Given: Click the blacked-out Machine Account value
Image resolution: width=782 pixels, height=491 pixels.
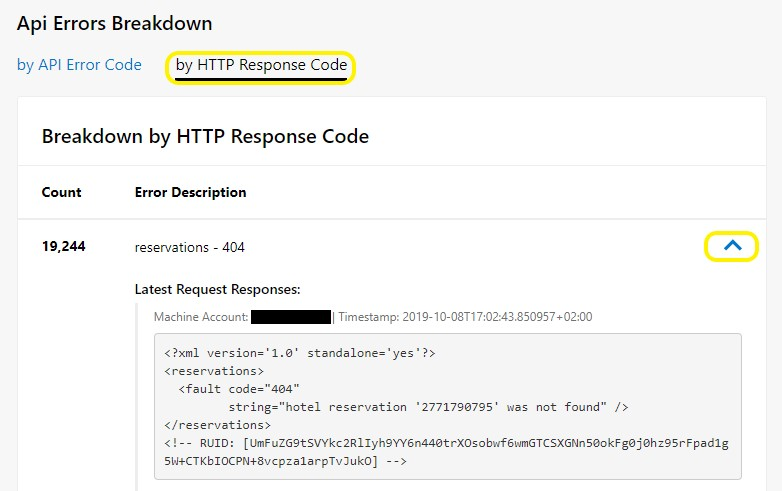Looking at the screenshot, I should pyautogui.click(x=291, y=317).
